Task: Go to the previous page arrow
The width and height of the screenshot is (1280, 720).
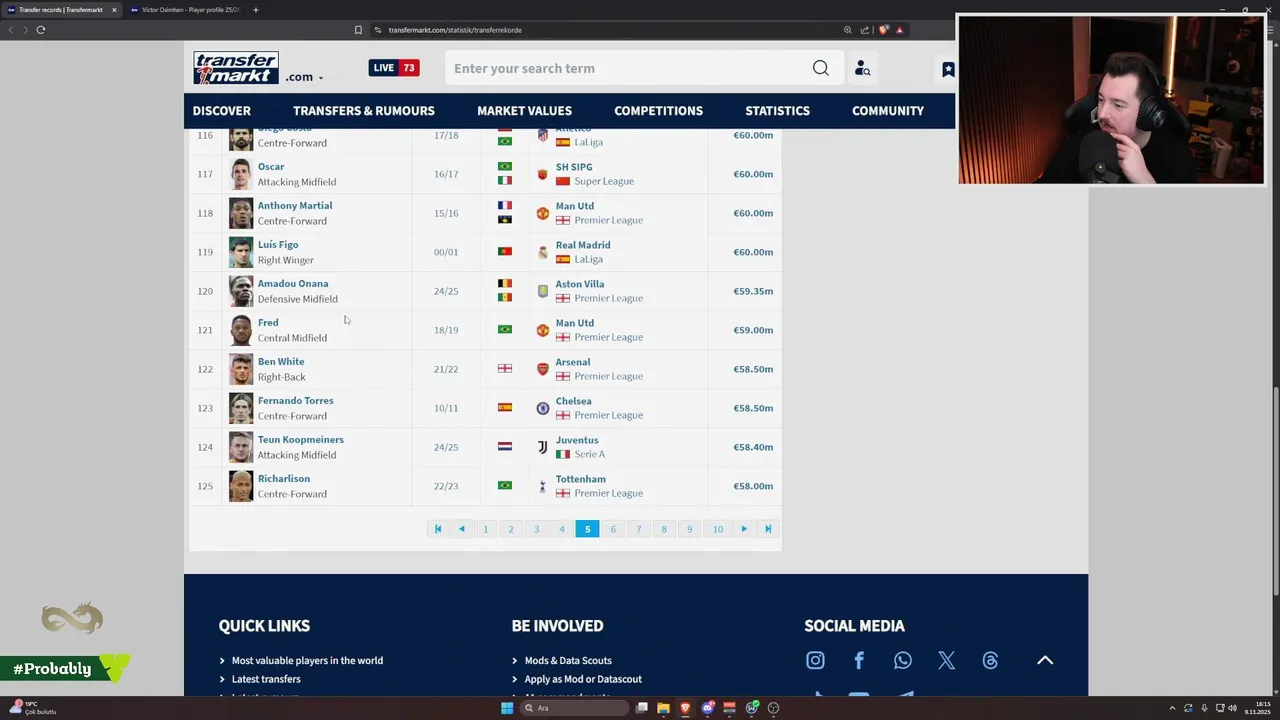Action: (x=461, y=529)
